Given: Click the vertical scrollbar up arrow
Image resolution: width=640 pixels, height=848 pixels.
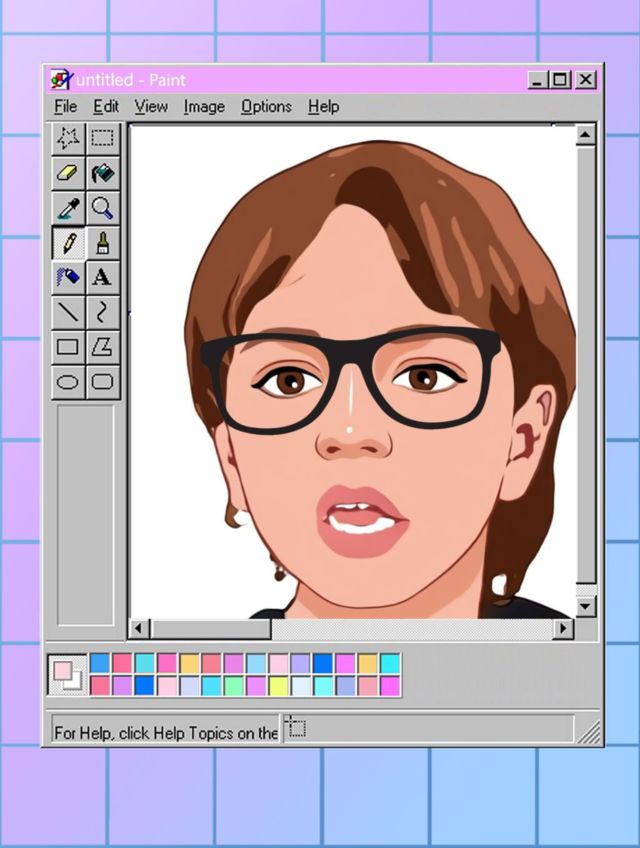Looking at the screenshot, I should coord(586,135).
